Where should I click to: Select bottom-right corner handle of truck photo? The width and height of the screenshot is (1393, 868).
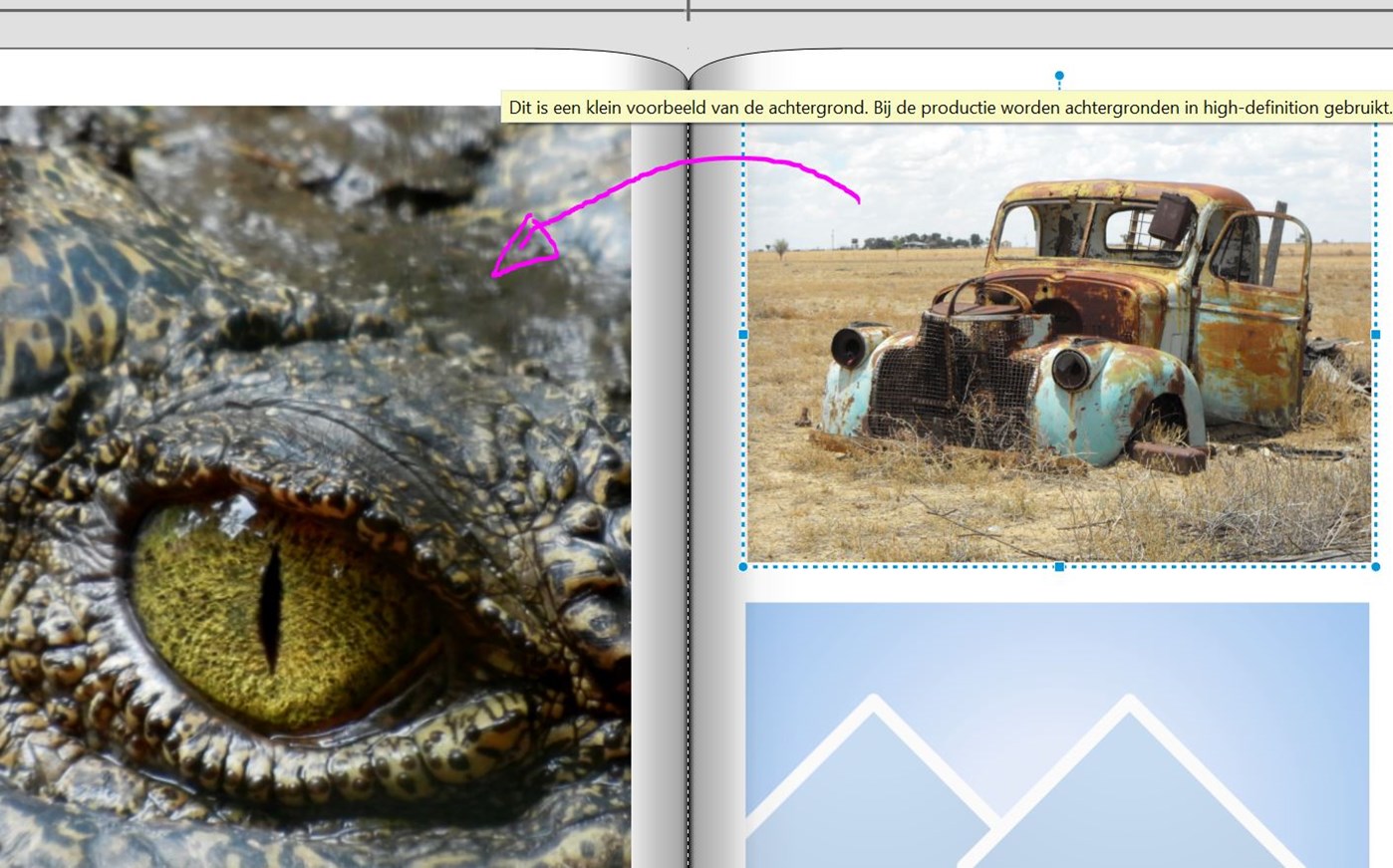point(1376,567)
